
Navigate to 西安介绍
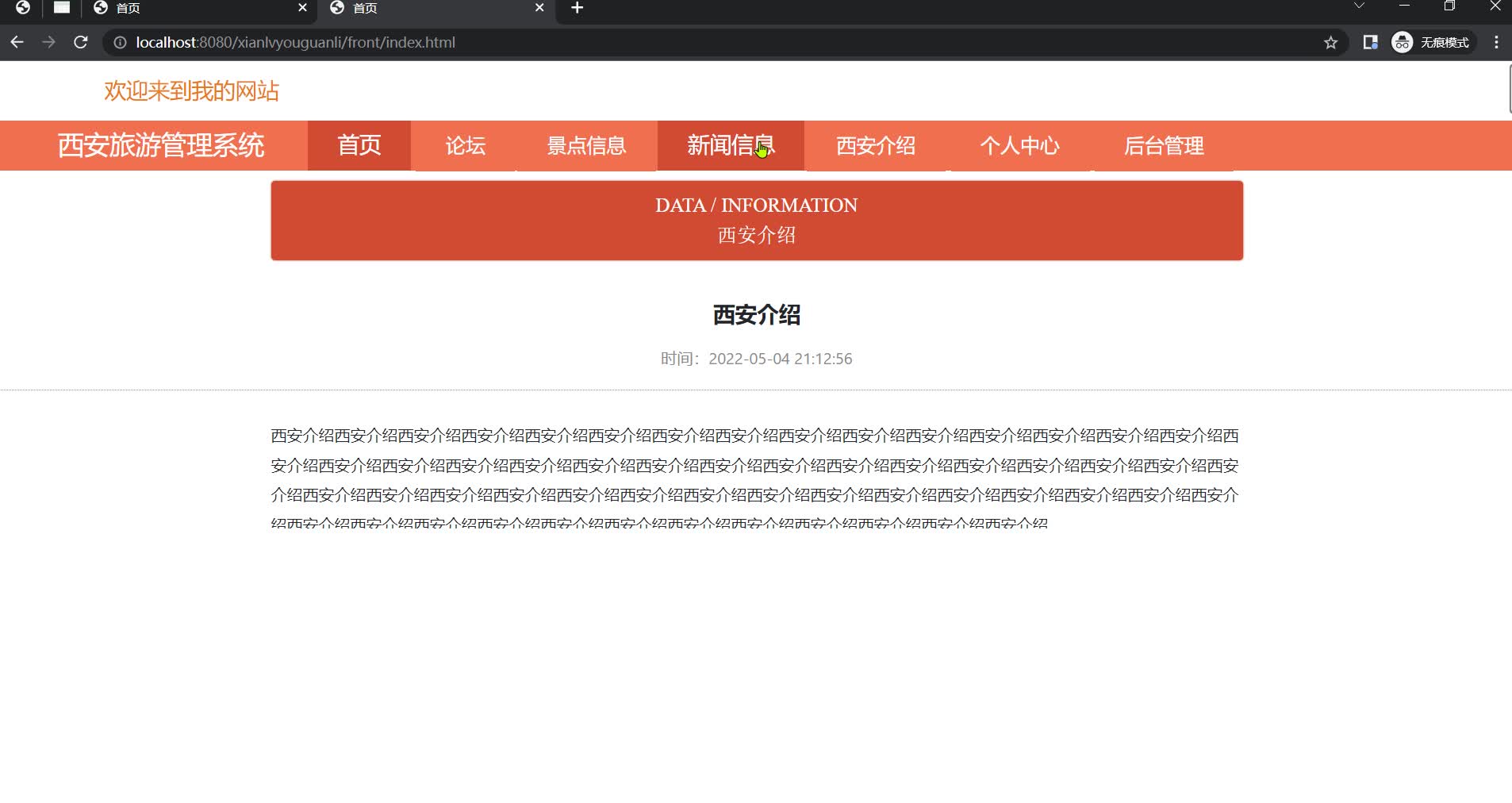pyautogui.click(x=874, y=145)
